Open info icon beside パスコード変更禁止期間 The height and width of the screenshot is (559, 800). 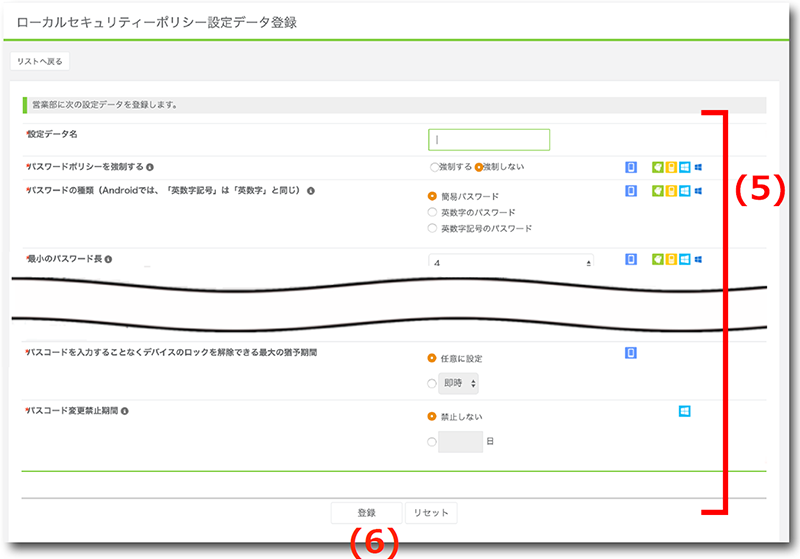coord(124,411)
